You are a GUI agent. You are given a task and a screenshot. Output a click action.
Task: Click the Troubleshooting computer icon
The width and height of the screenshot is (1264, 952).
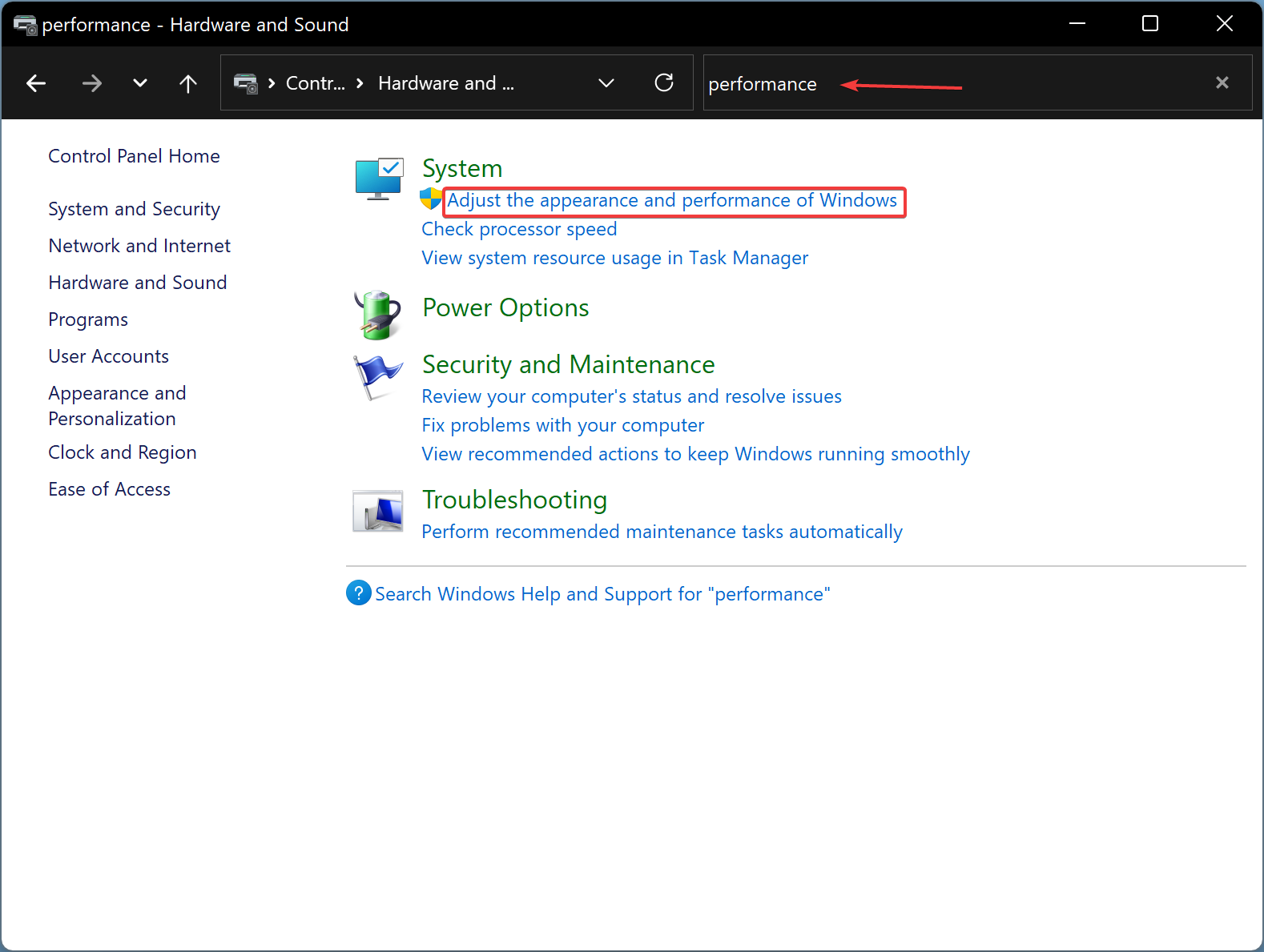378,511
